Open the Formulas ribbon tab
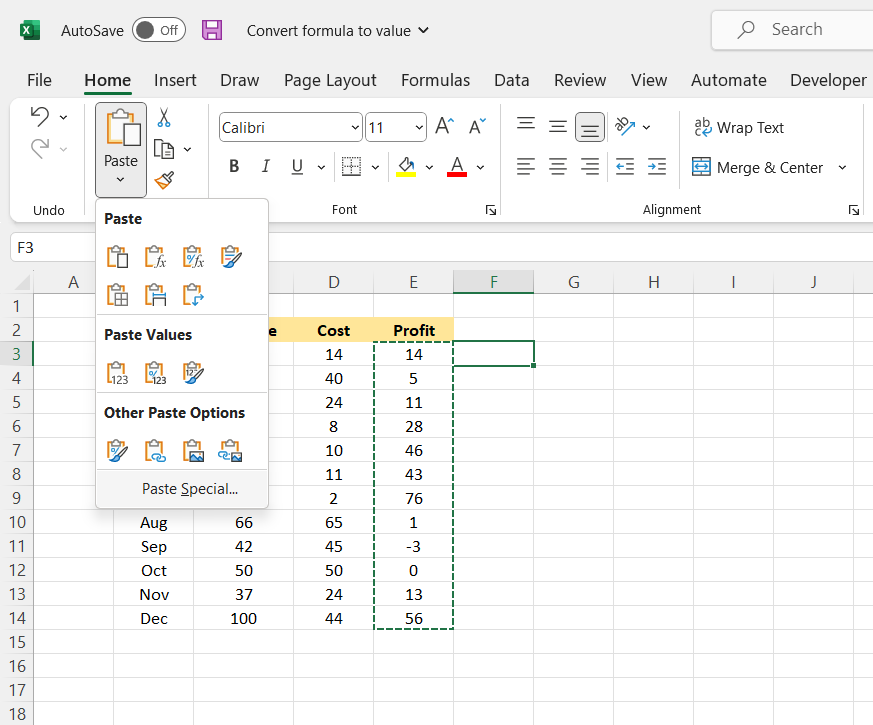Image resolution: width=873 pixels, height=725 pixels. (x=435, y=80)
